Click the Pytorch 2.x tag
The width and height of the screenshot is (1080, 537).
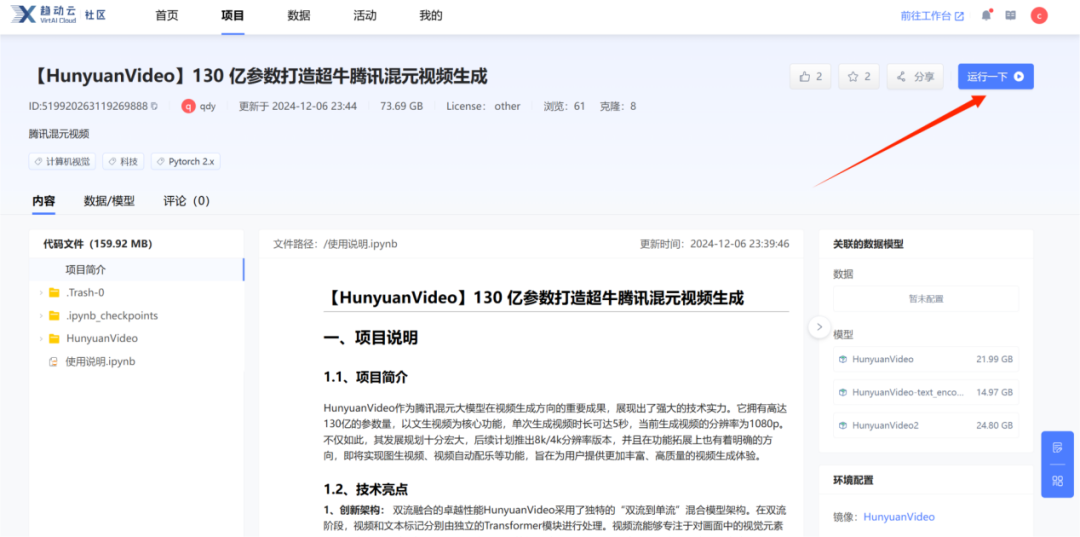tap(185, 162)
